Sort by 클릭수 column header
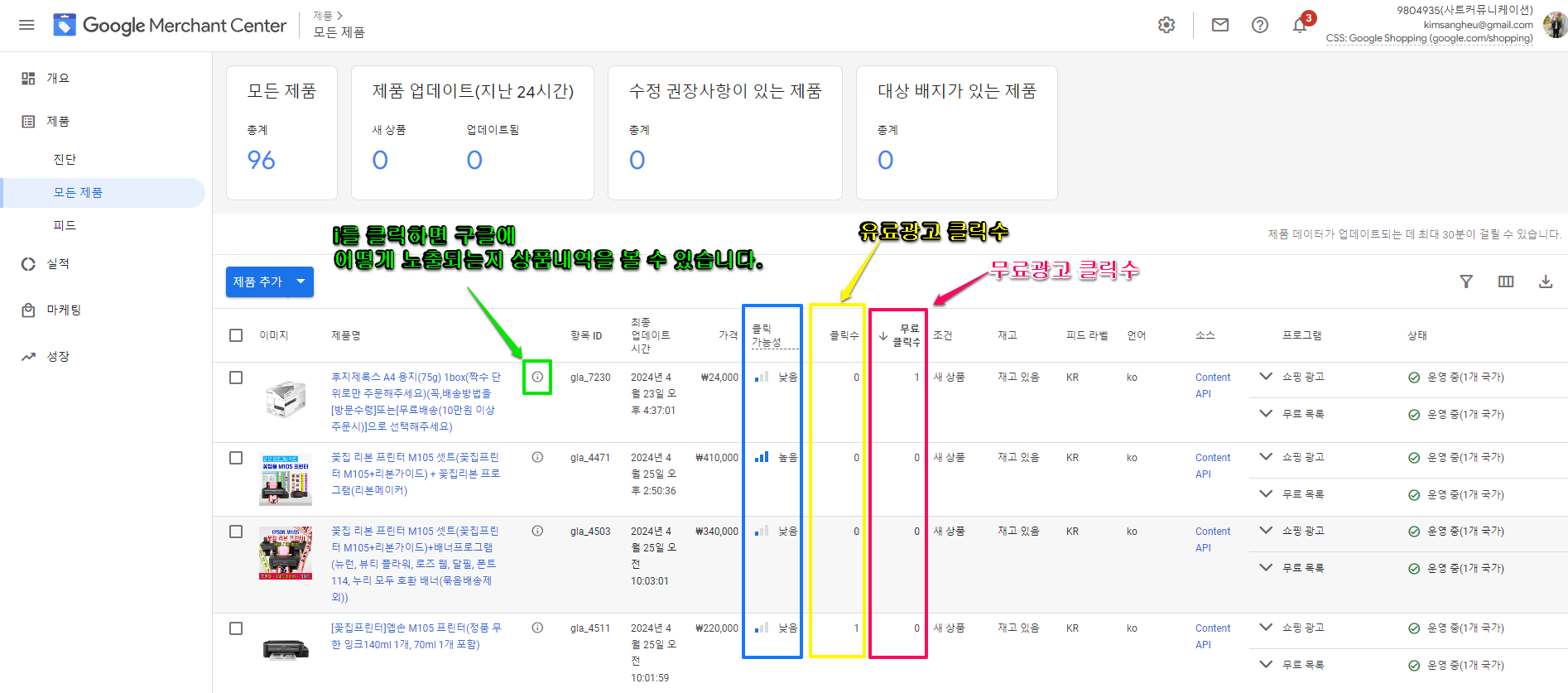 pos(844,335)
